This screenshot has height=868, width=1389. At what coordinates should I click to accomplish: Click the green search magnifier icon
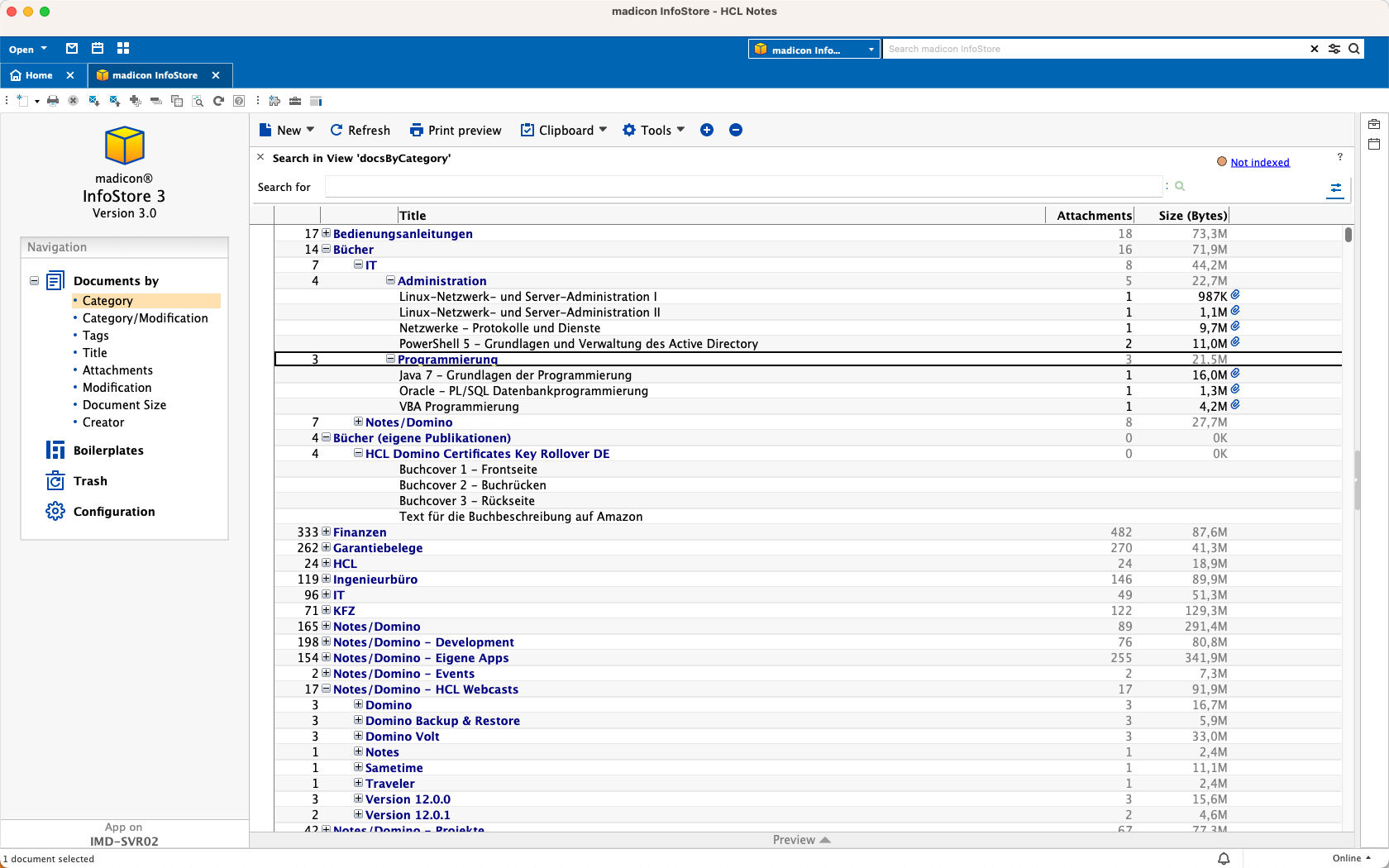[1180, 186]
